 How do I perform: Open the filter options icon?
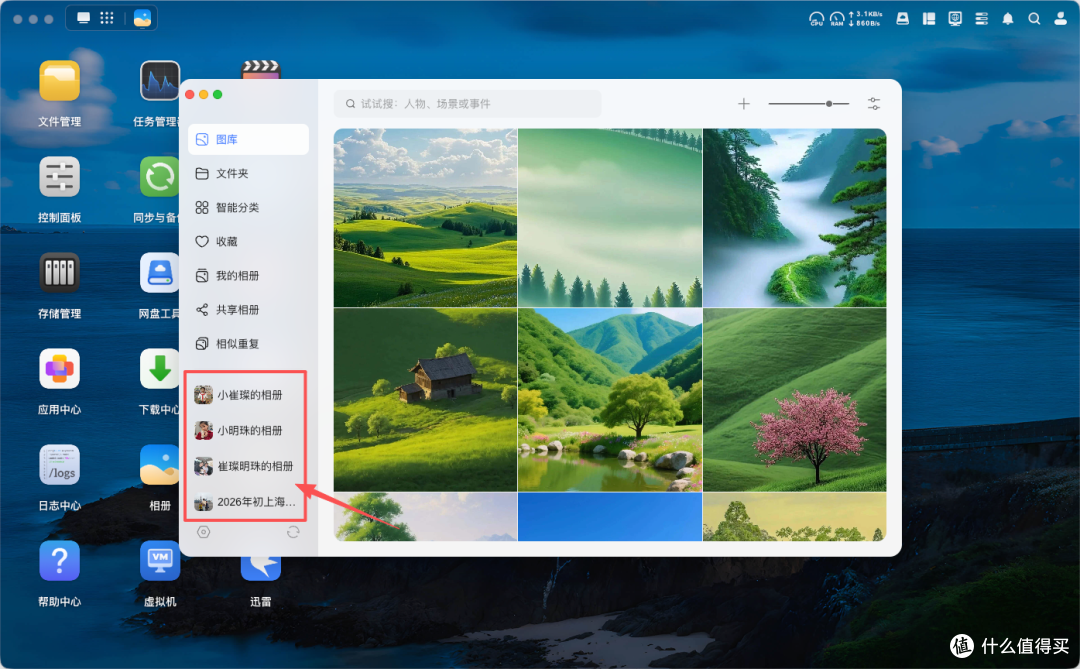coord(874,104)
